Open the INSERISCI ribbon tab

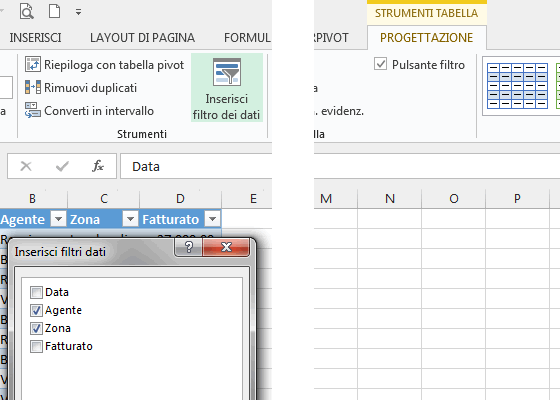coord(35,38)
